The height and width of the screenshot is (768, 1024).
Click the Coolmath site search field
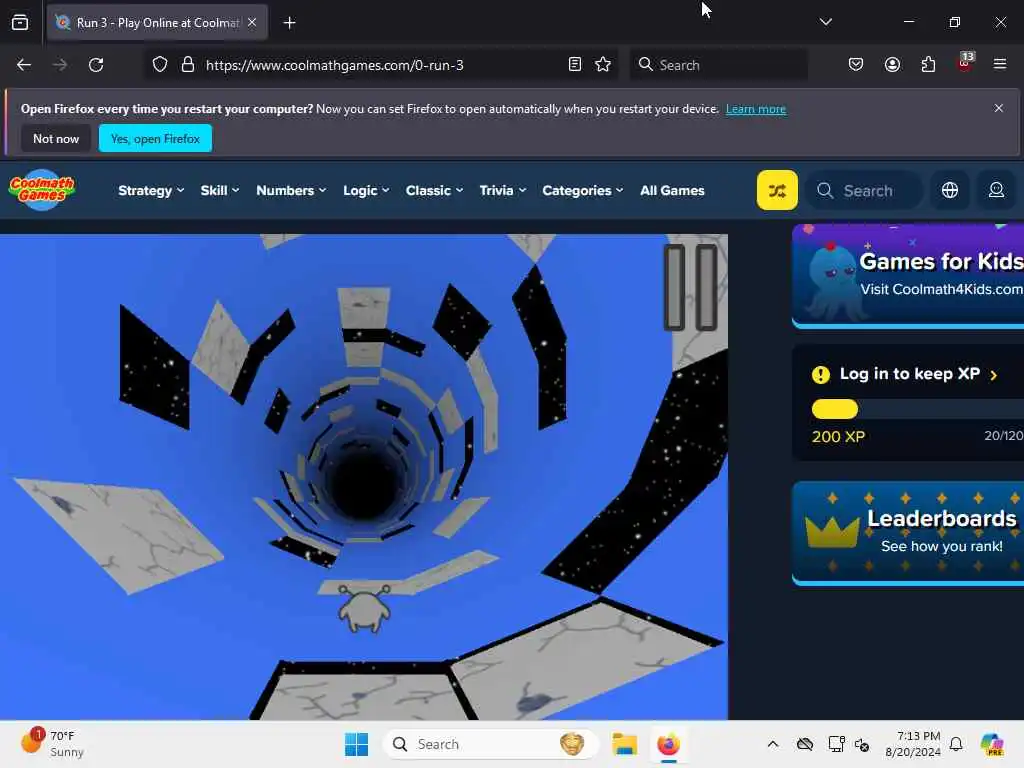[864, 190]
